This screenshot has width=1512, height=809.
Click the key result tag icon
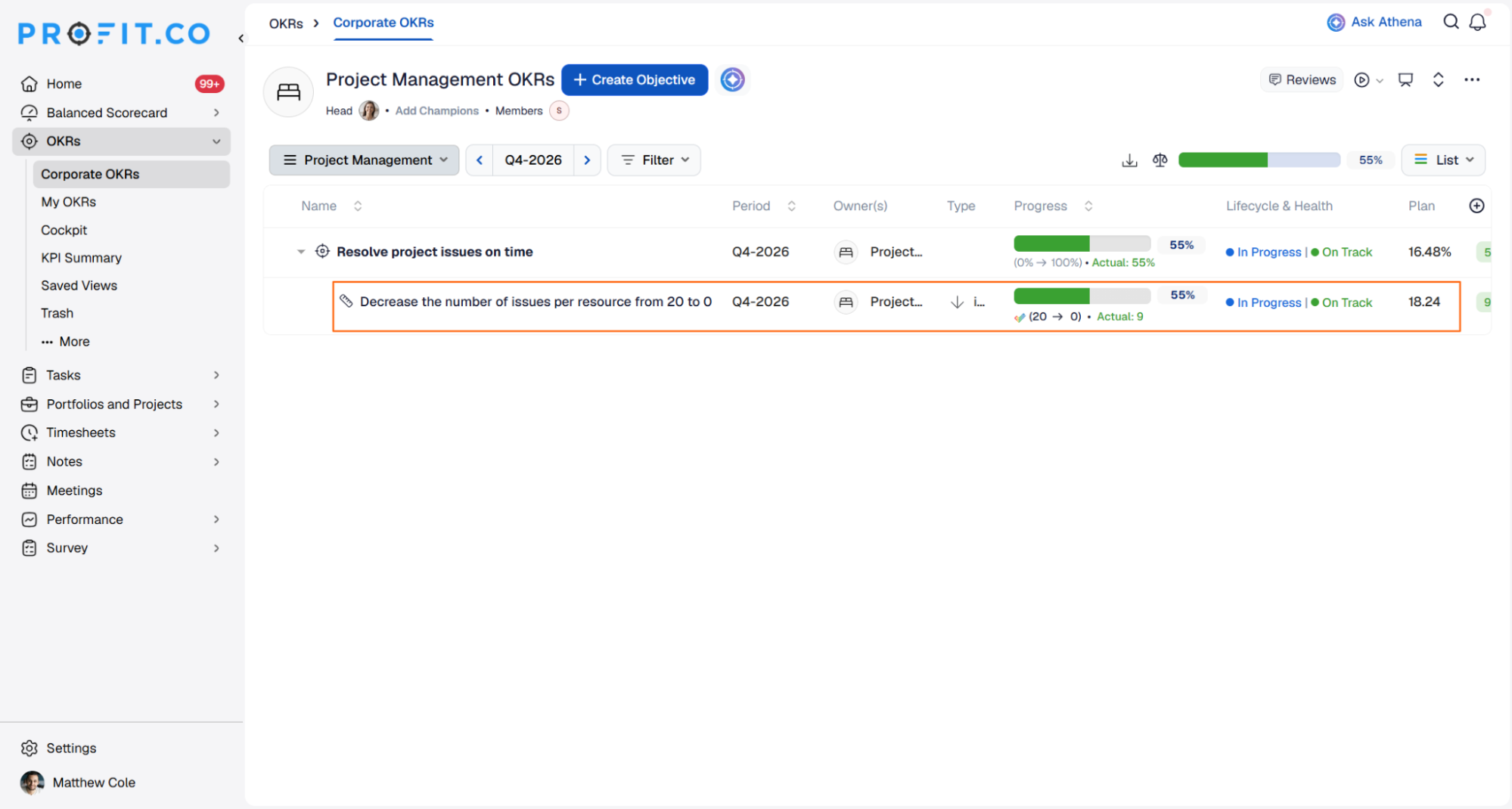pyautogui.click(x=346, y=301)
